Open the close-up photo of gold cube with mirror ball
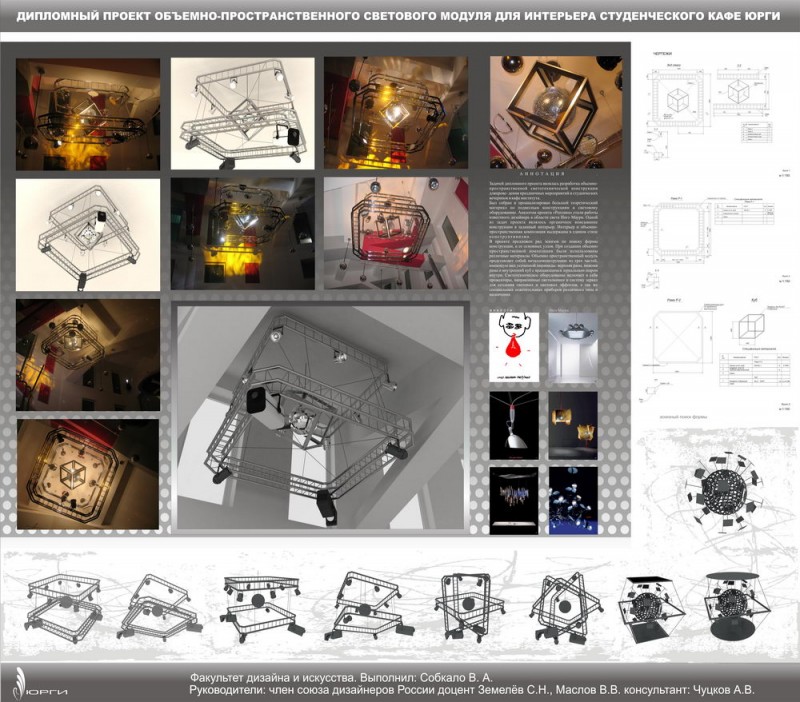The height and width of the screenshot is (702, 800). click(x=556, y=112)
